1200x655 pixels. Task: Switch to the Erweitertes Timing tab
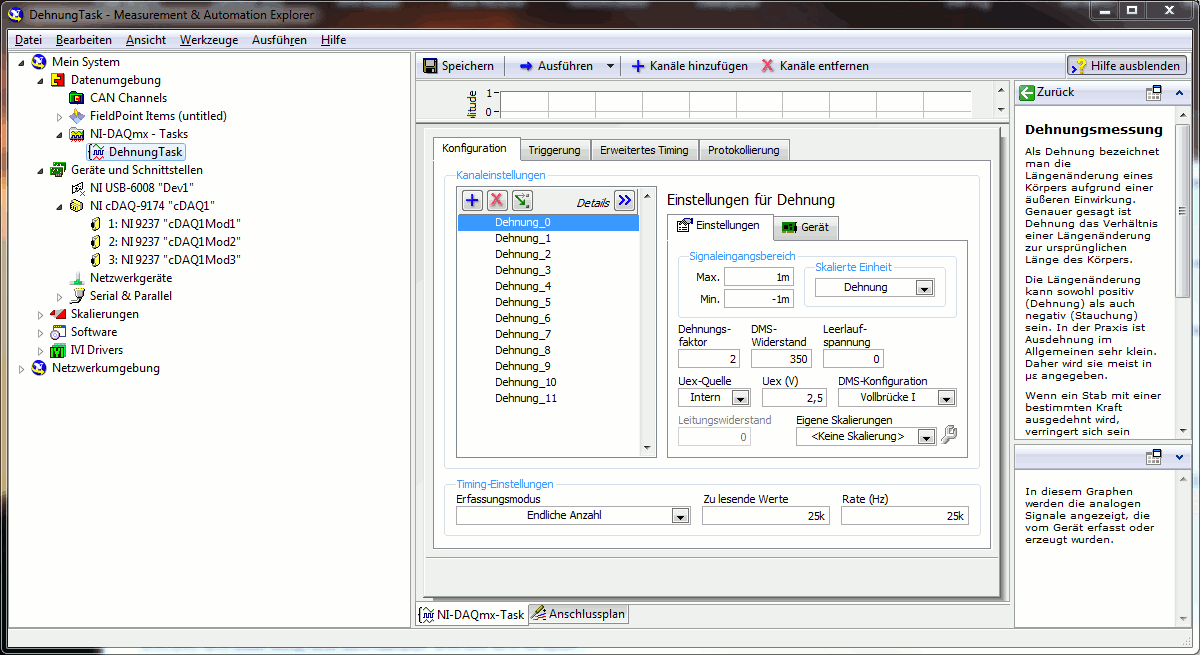pyautogui.click(x=644, y=150)
